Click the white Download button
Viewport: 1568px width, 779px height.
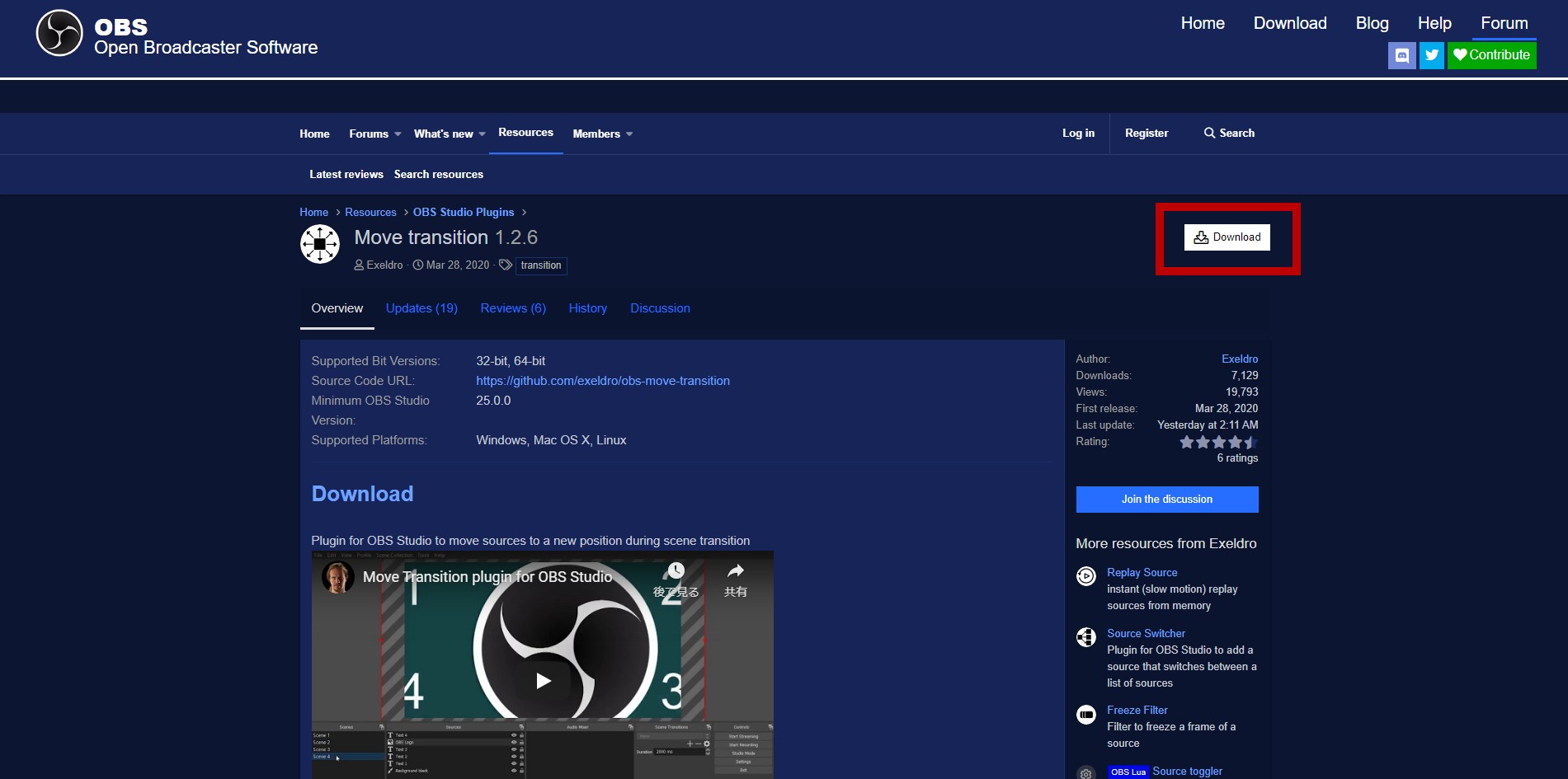(1227, 237)
